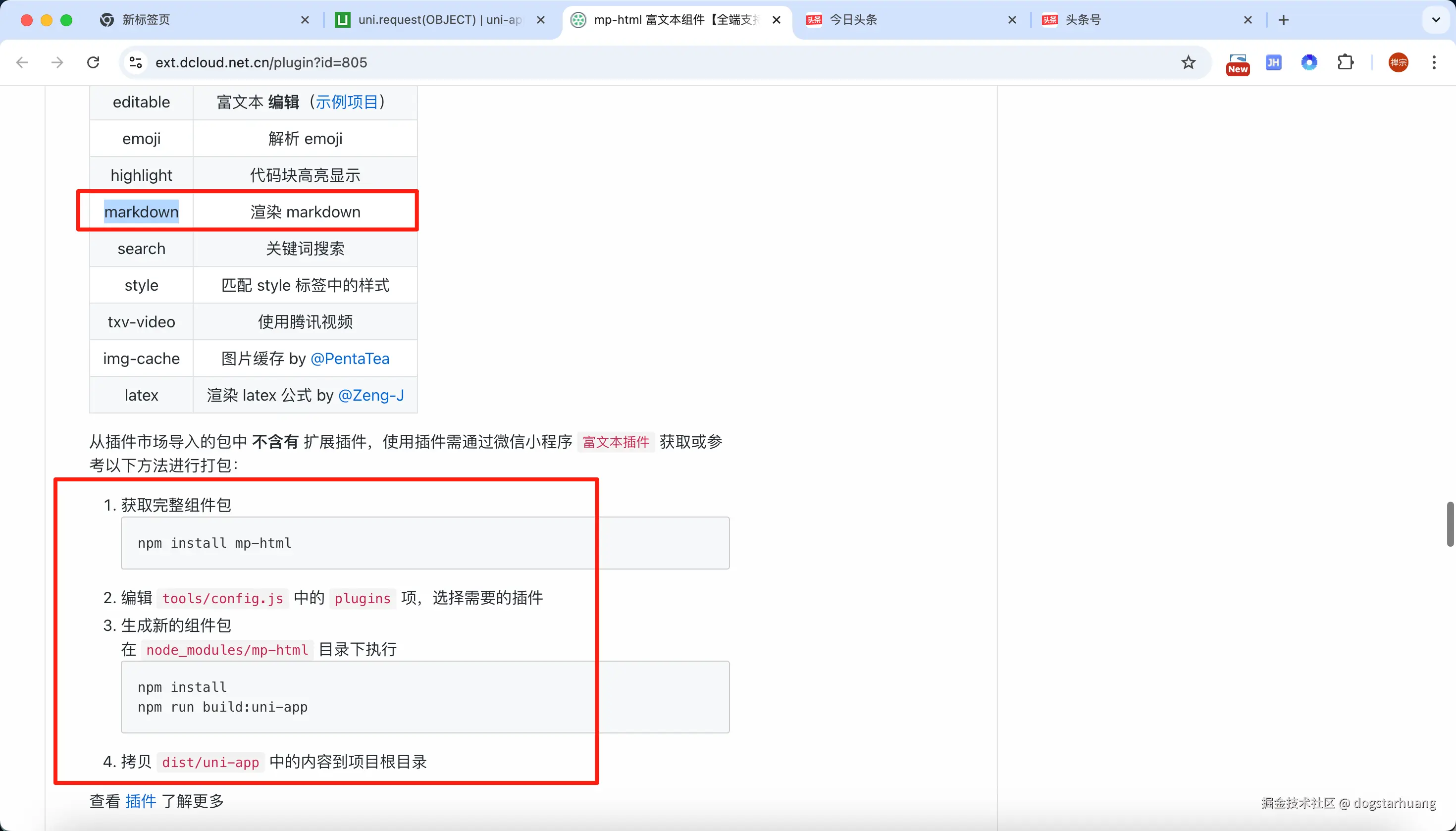Select the highlighted markdown table text
The width and height of the screenshot is (1456, 831).
[142, 211]
